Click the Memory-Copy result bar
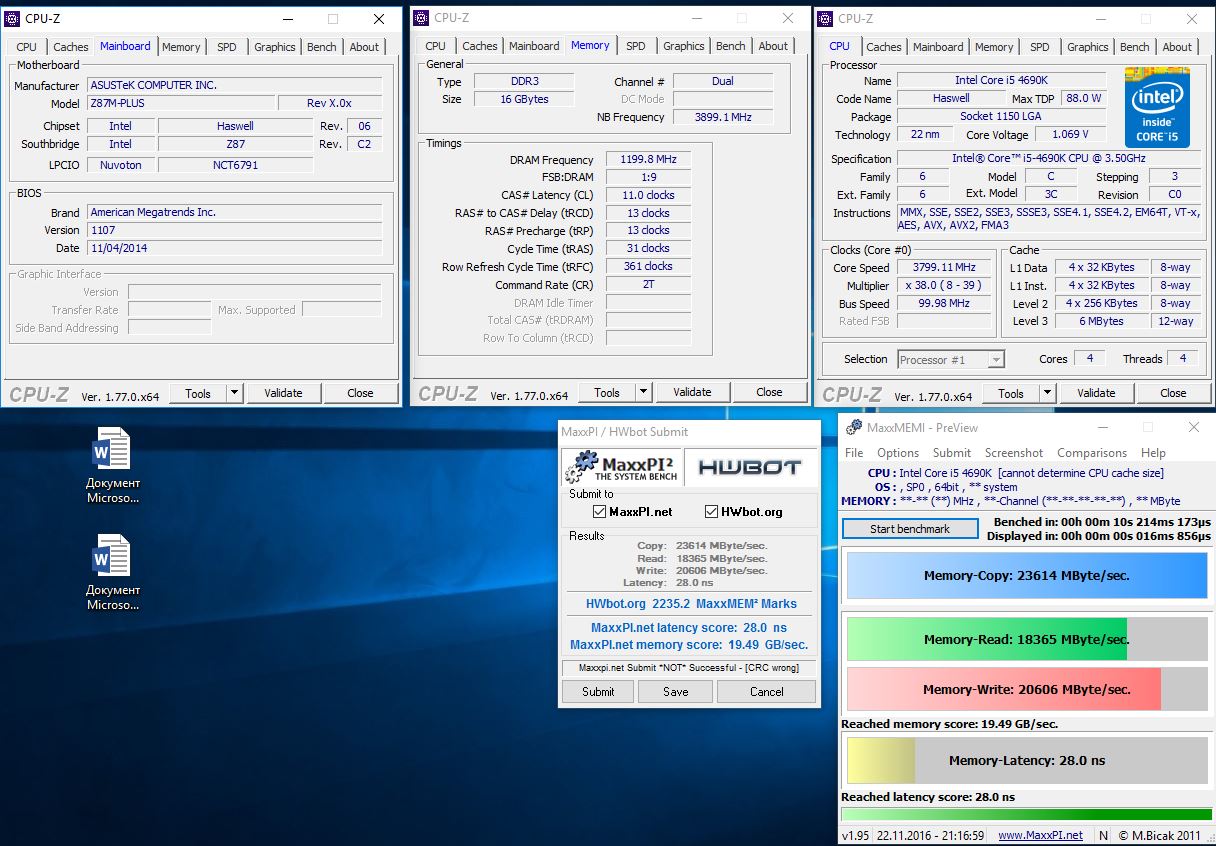Viewport: 1216px width, 846px height. click(x=1027, y=576)
